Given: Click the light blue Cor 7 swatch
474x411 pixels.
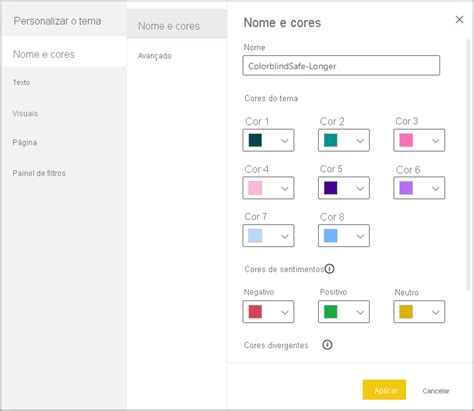Looking at the screenshot, I should tap(255, 236).
